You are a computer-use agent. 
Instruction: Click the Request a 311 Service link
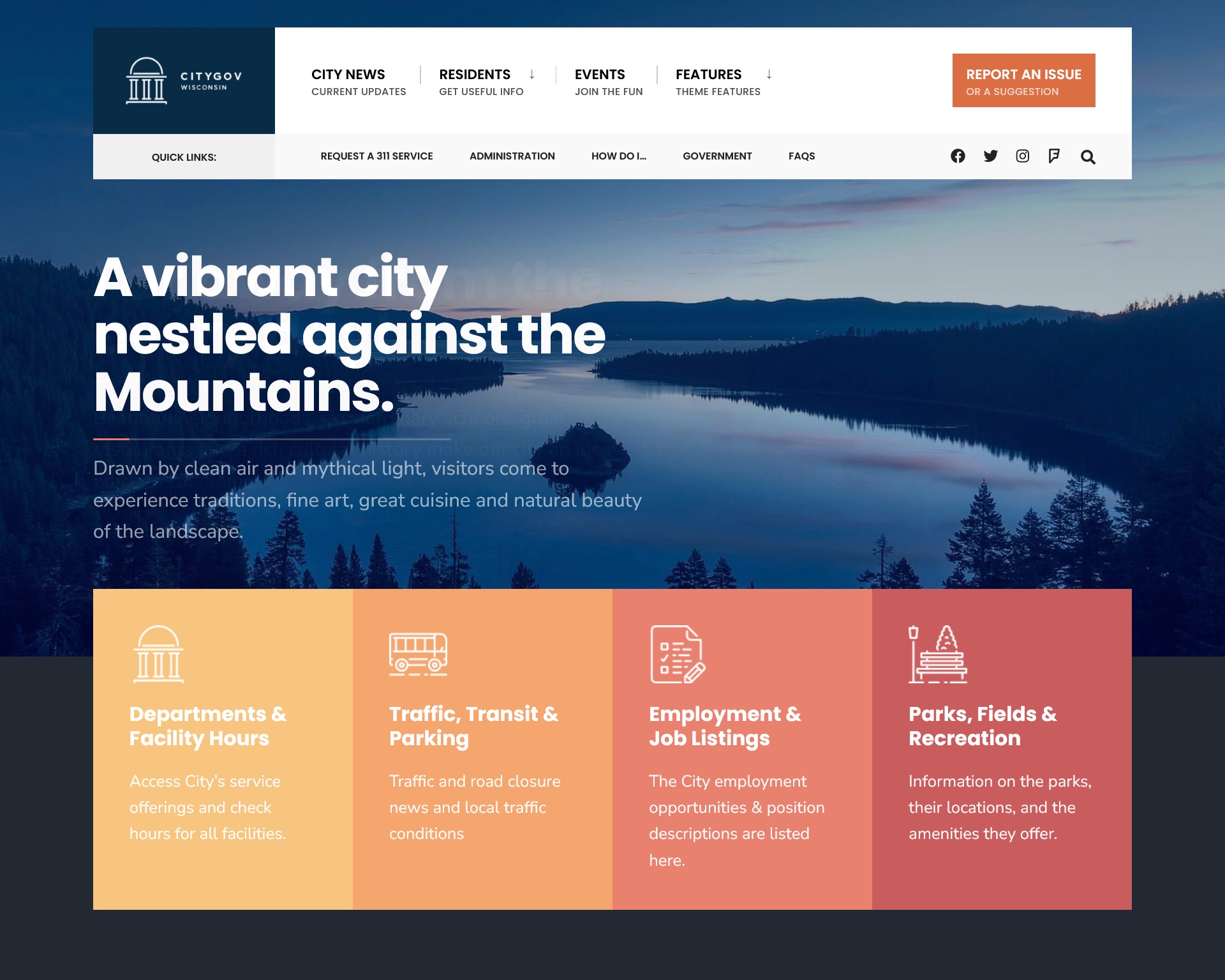tap(376, 156)
